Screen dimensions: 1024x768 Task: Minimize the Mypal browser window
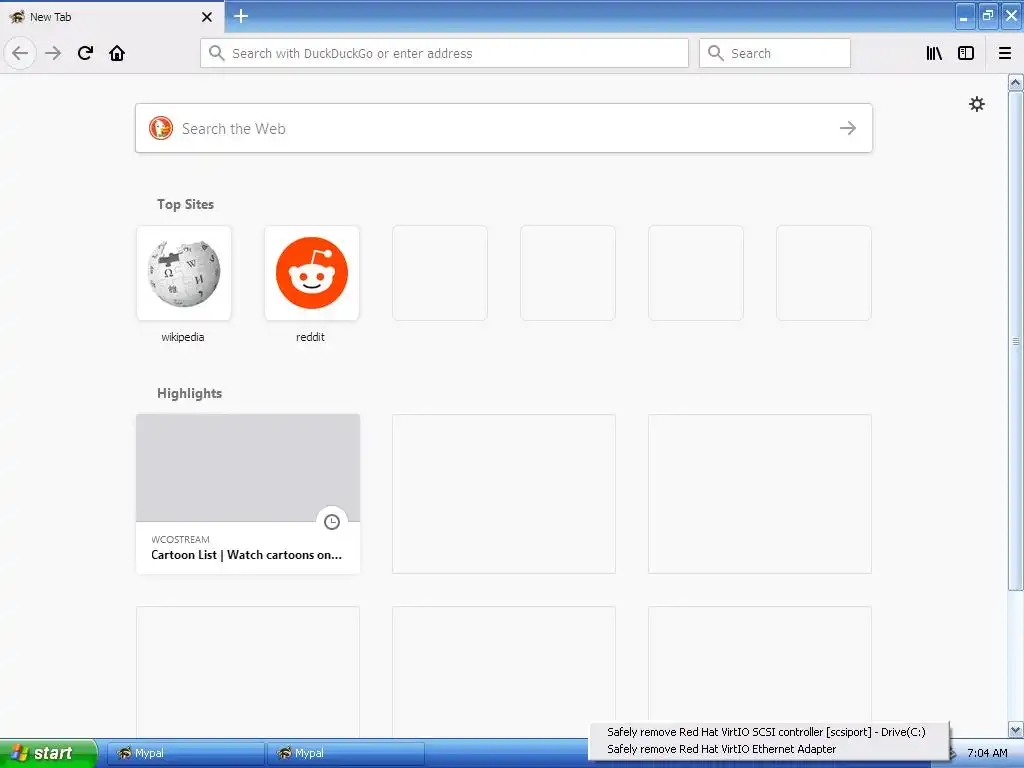point(965,16)
